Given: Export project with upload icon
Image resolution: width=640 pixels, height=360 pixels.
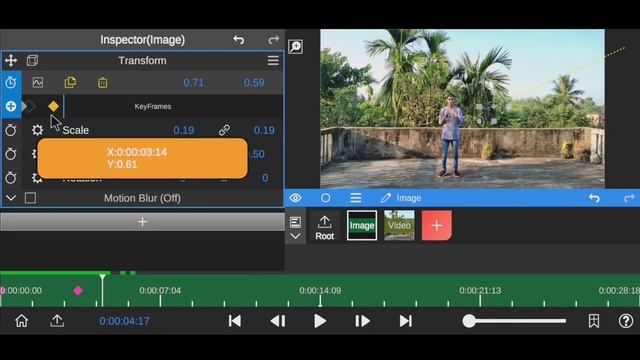Looking at the screenshot, I should (x=57, y=321).
